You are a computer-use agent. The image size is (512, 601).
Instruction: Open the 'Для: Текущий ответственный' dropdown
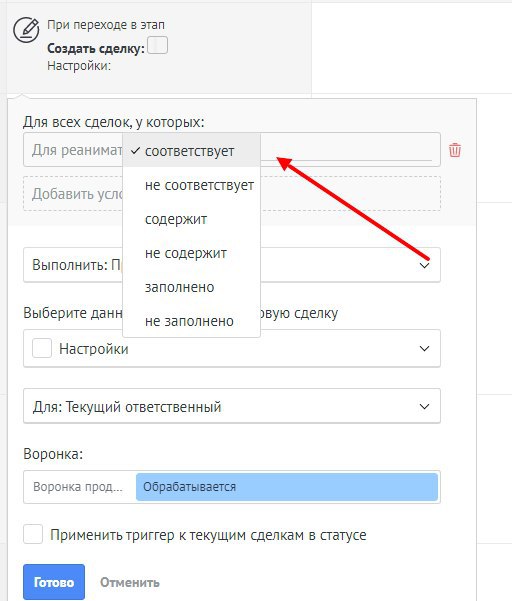click(x=232, y=406)
